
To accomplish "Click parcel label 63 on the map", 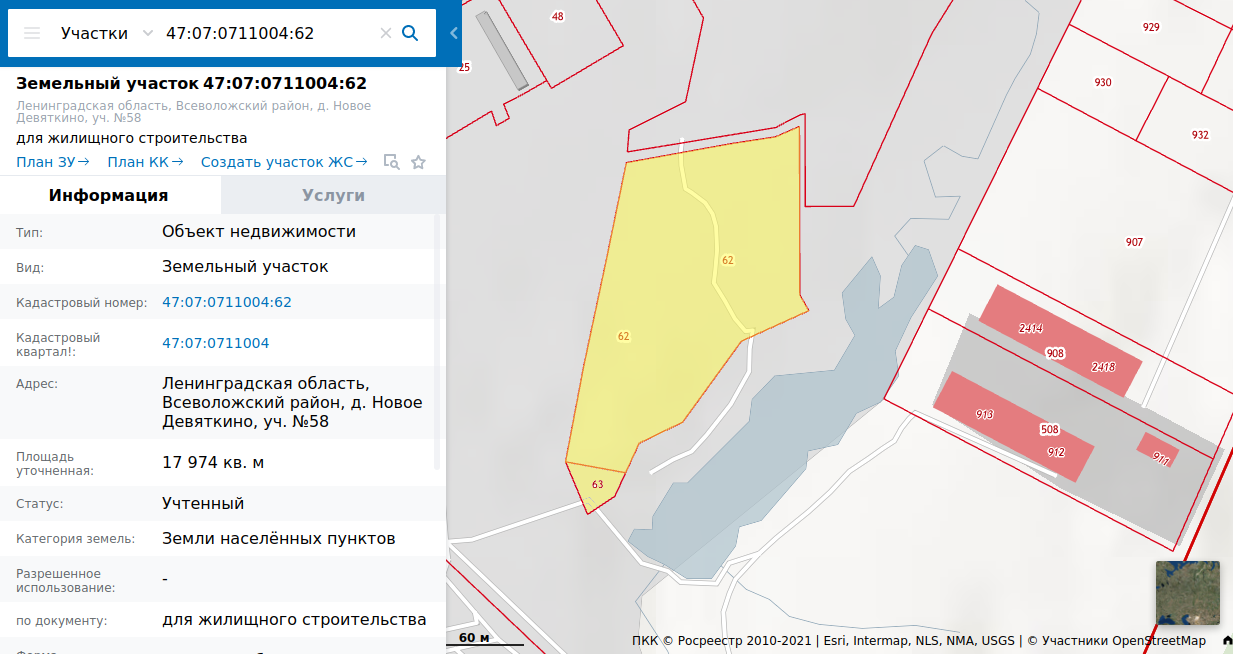I will click(598, 485).
